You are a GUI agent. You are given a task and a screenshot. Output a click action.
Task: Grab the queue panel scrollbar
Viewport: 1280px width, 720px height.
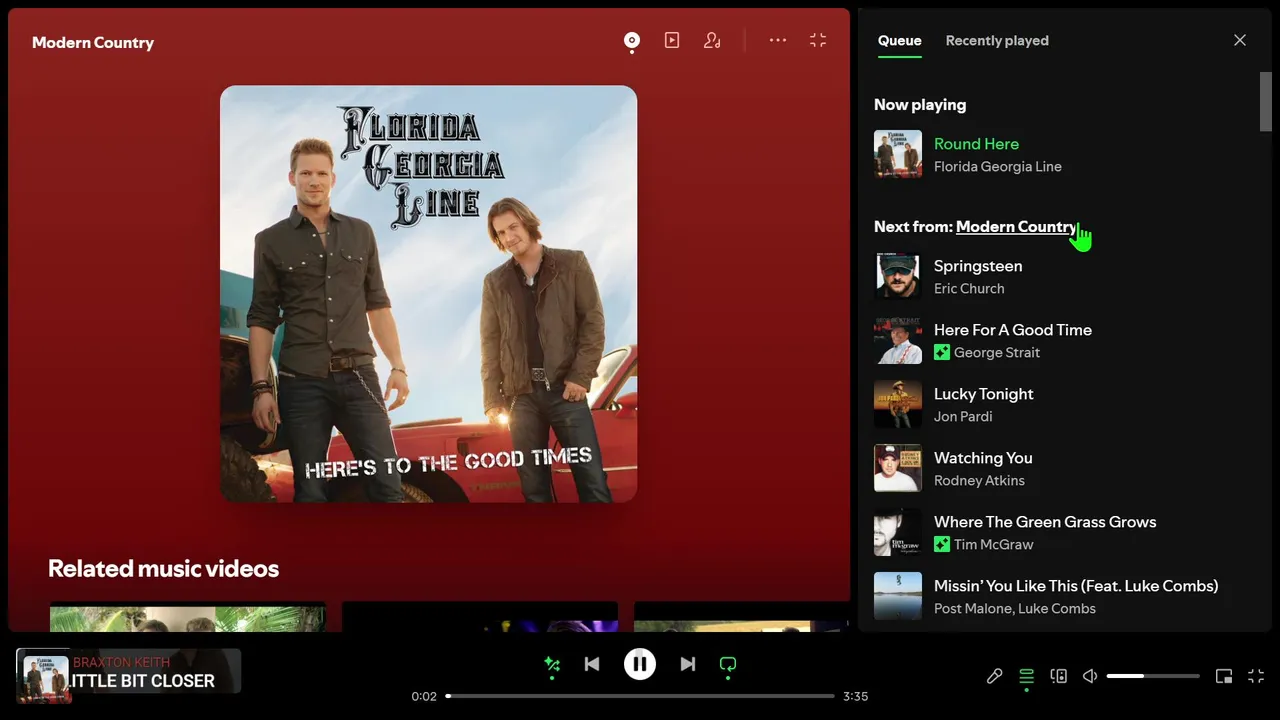[x=1266, y=101]
